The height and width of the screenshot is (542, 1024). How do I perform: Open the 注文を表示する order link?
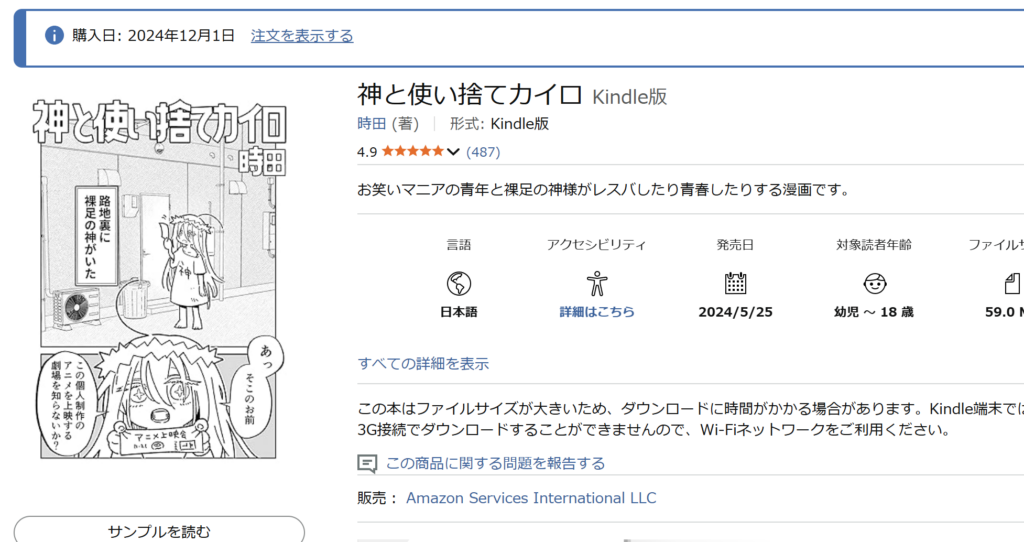click(302, 36)
